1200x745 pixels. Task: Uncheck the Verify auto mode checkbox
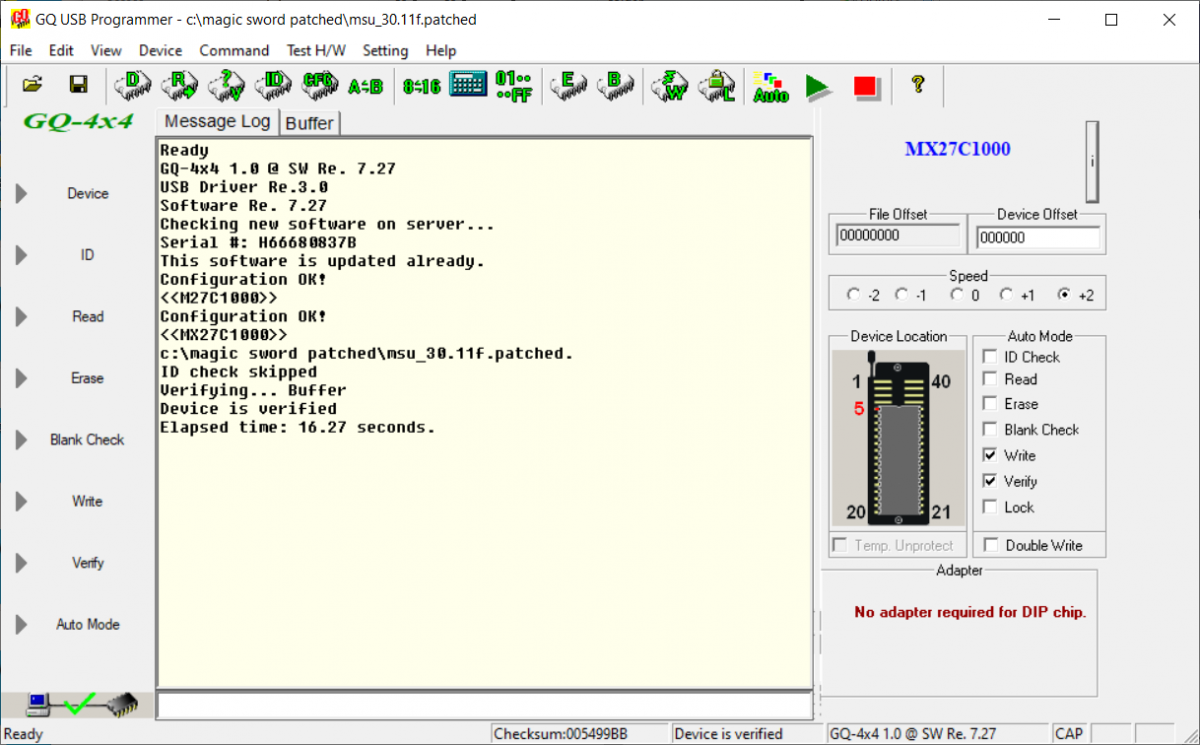990,481
